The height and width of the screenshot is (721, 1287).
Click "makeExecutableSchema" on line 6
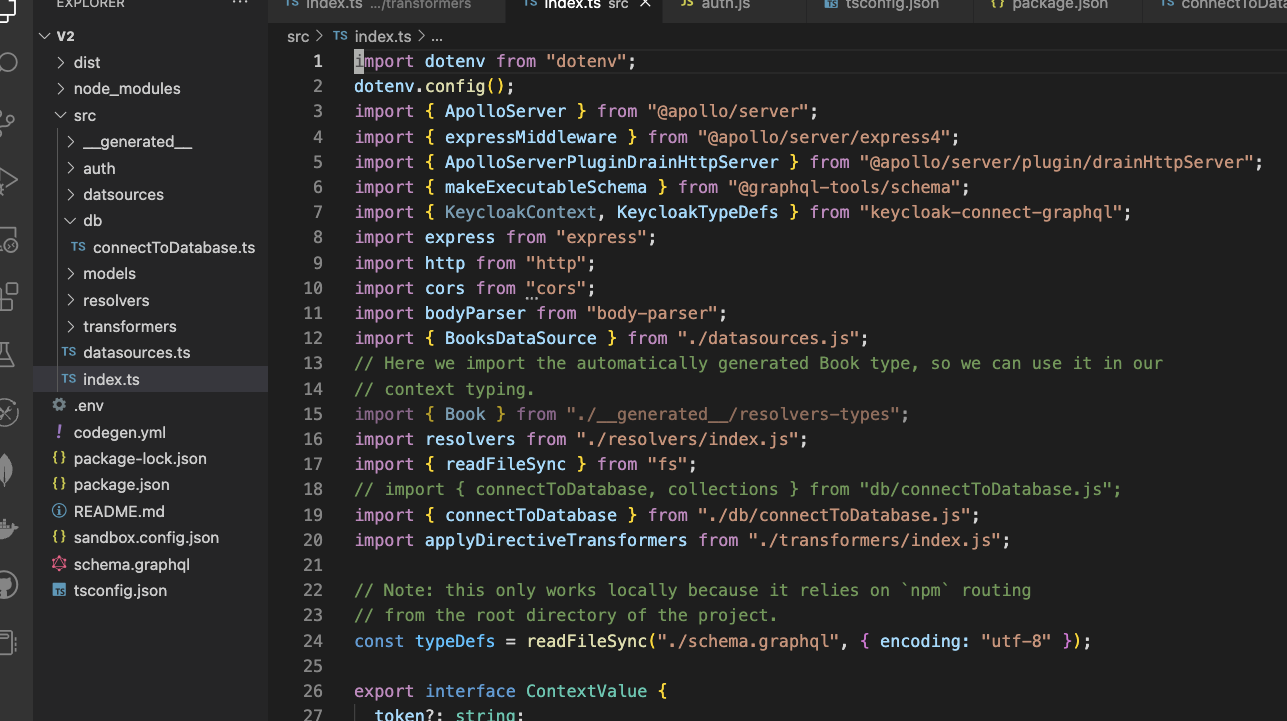[x=546, y=187]
